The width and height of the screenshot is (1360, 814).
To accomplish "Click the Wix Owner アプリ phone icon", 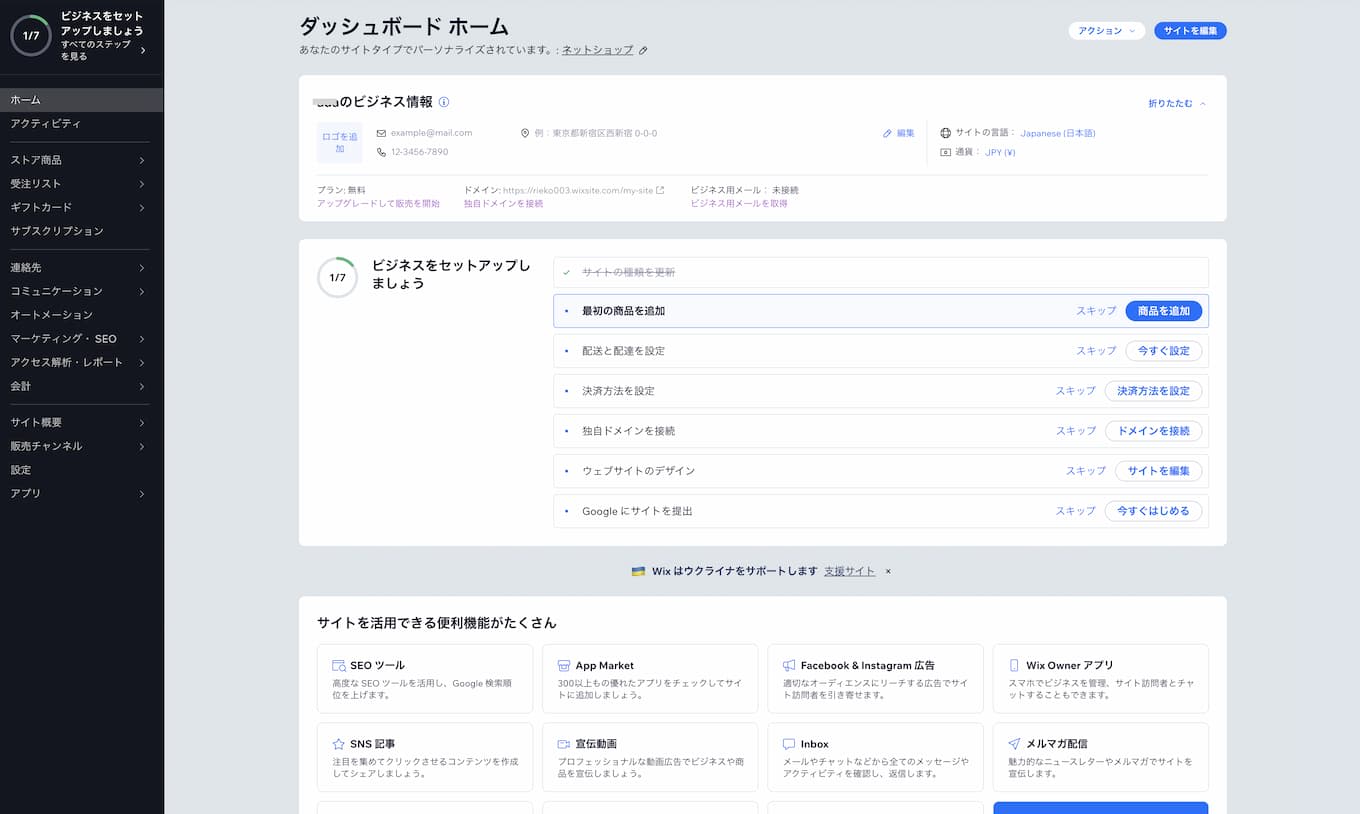I will tap(1014, 665).
